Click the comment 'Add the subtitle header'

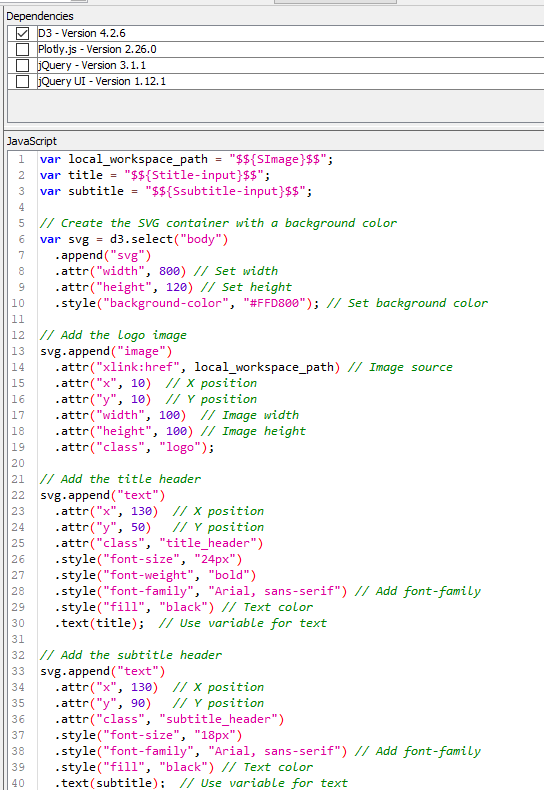131,655
